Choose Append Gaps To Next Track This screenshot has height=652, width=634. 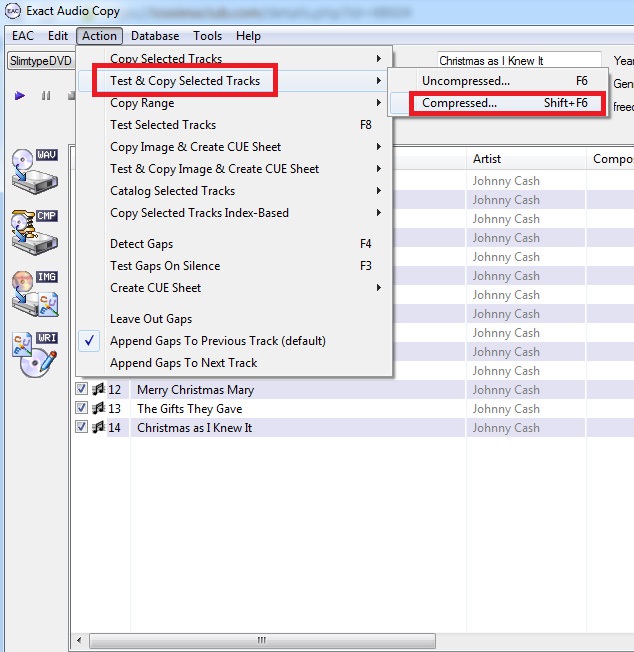[234, 363]
